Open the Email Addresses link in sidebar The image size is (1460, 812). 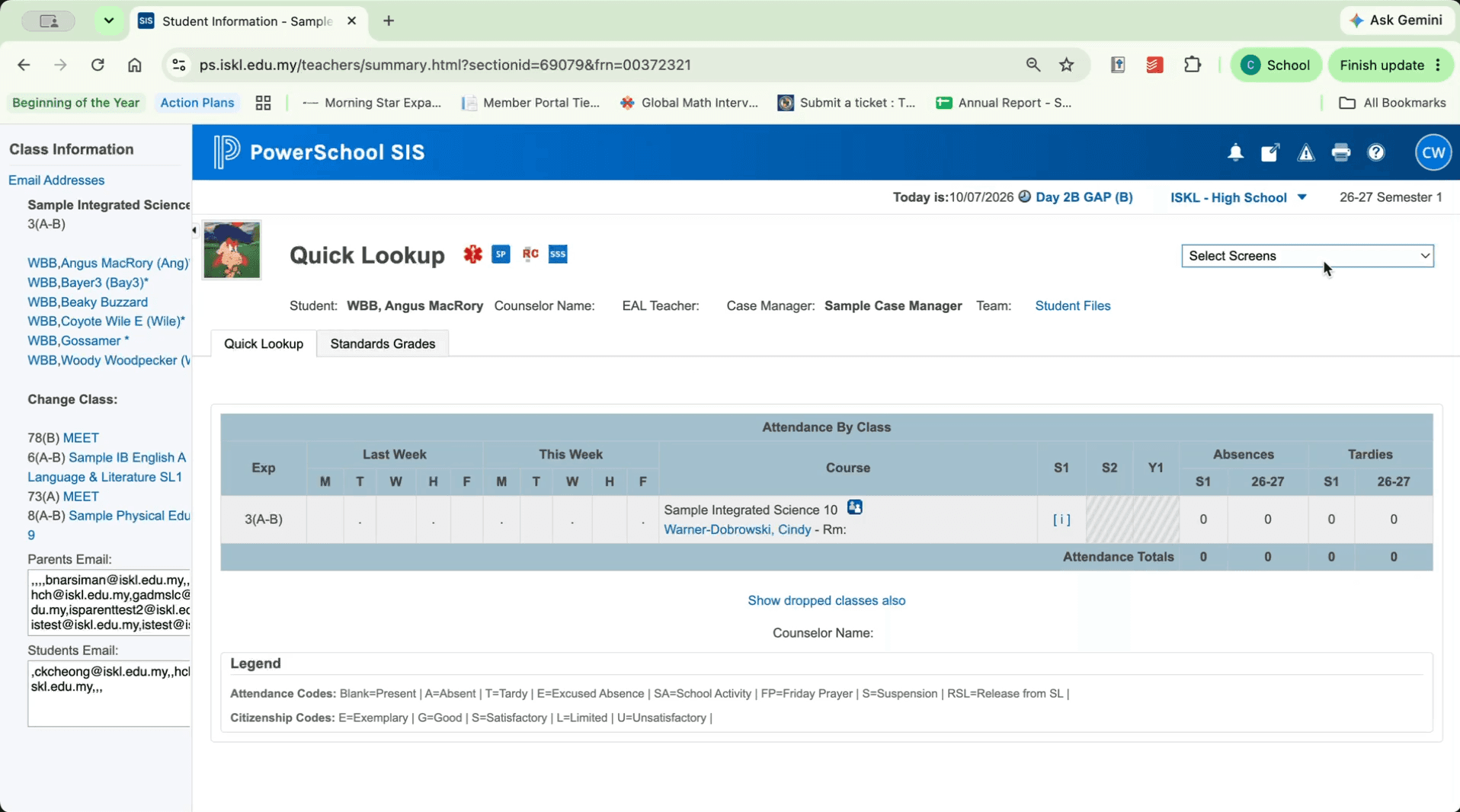point(56,180)
